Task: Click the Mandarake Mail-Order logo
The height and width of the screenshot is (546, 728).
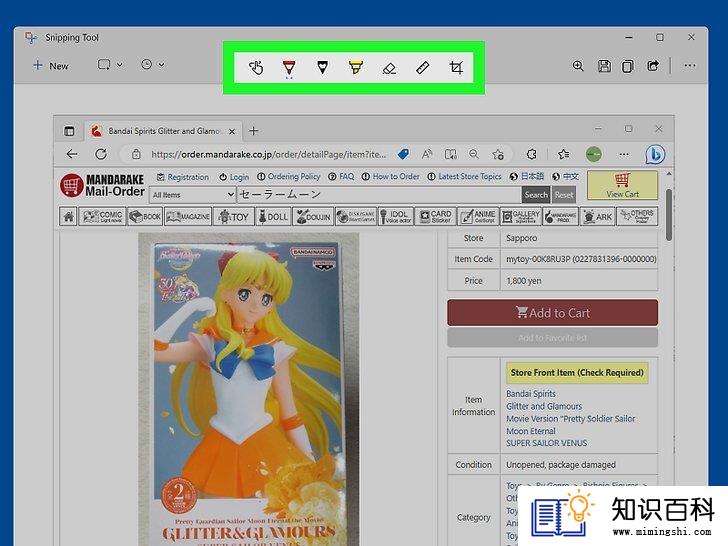Action: [x=102, y=185]
